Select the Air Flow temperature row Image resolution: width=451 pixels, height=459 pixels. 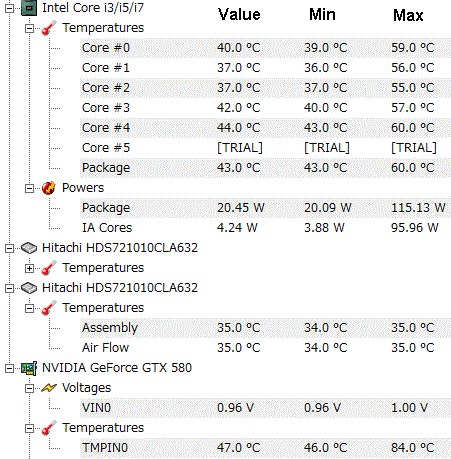(265, 348)
